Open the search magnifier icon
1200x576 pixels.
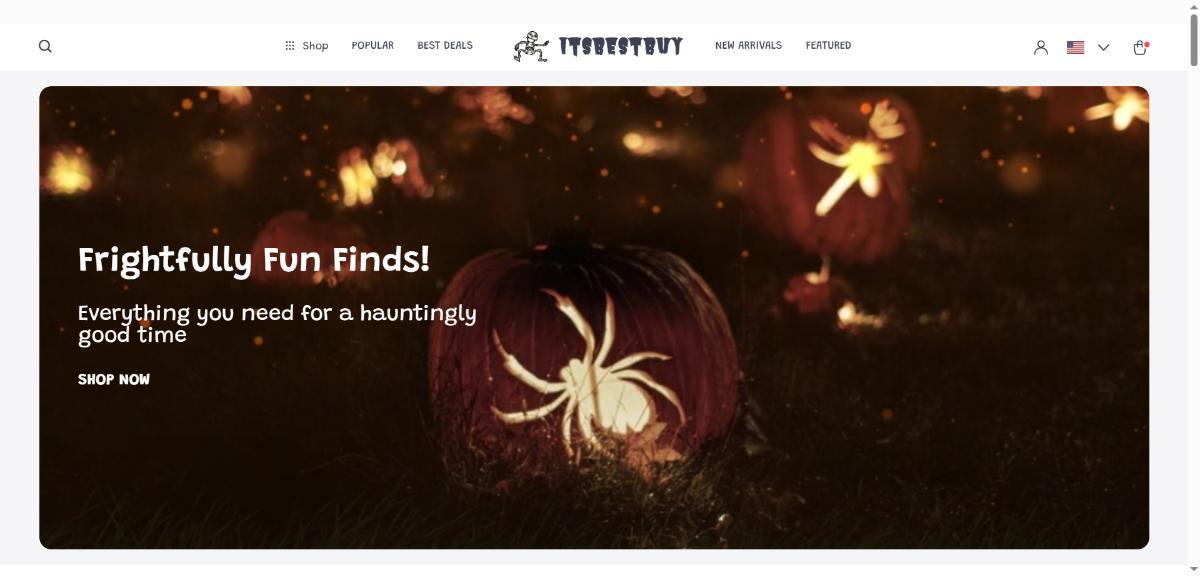click(x=45, y=46)
